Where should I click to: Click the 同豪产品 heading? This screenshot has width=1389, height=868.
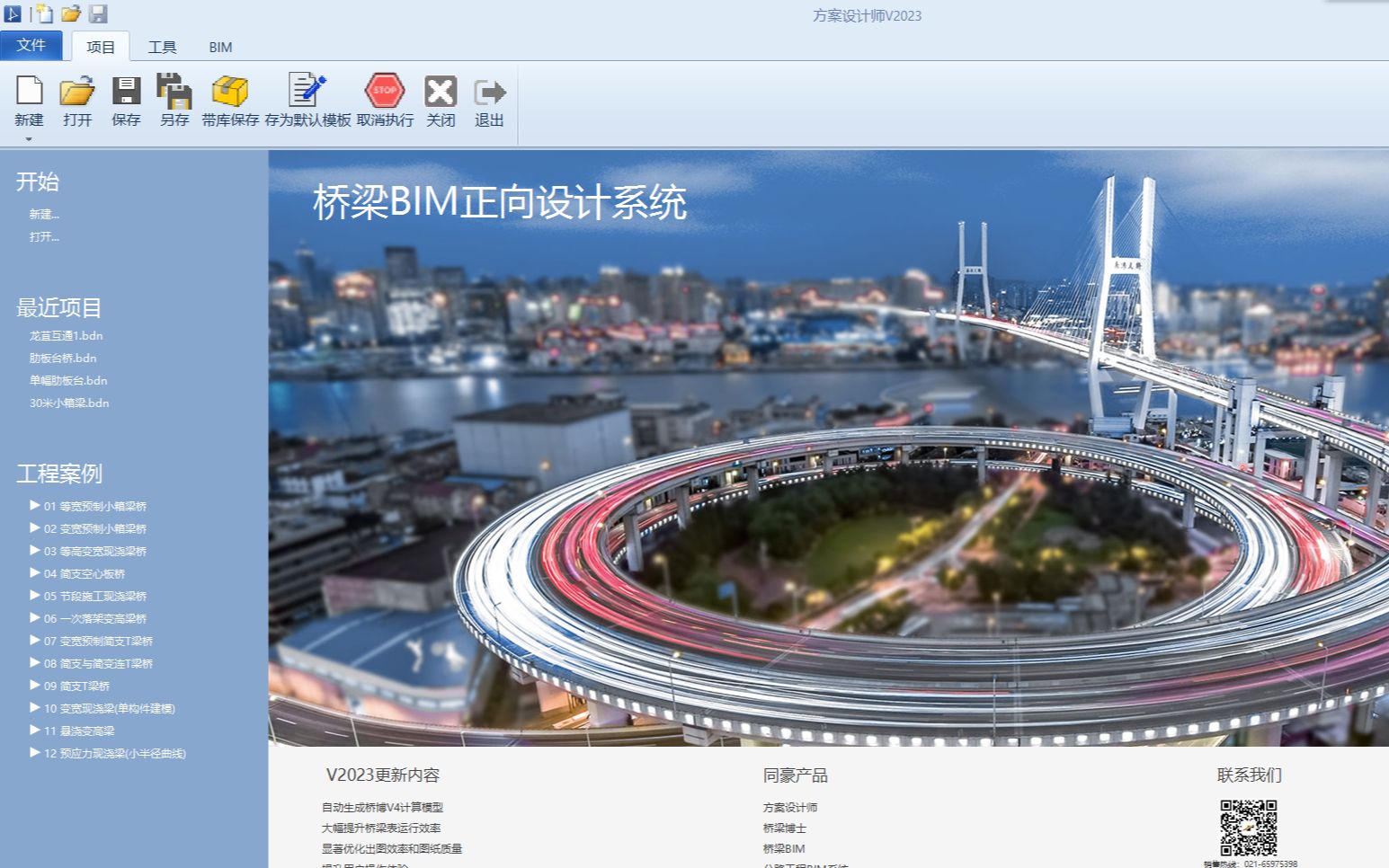point(796,775)
